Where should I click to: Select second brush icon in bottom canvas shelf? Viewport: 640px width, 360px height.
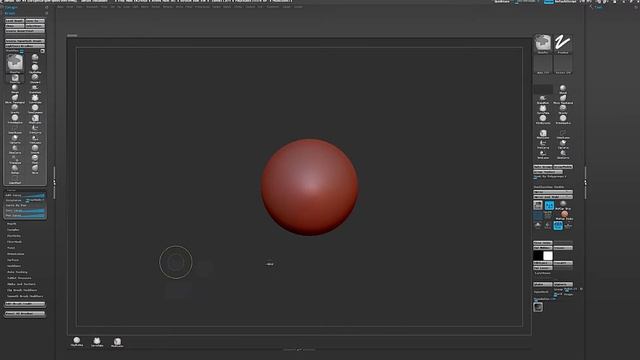click(97, 342)
